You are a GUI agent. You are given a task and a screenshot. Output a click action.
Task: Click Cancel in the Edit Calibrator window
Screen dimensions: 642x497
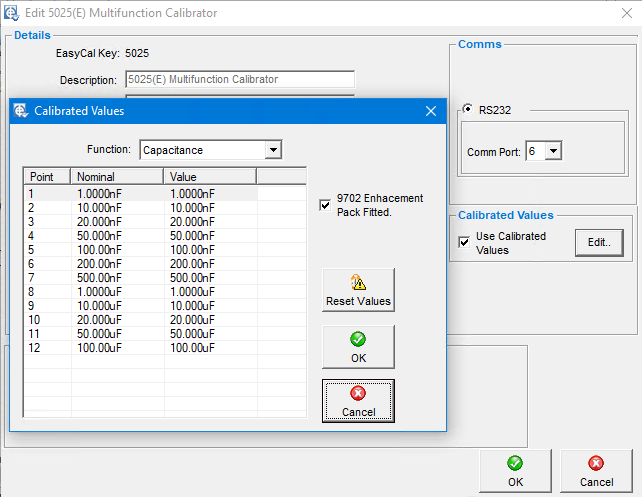point(596,471)
